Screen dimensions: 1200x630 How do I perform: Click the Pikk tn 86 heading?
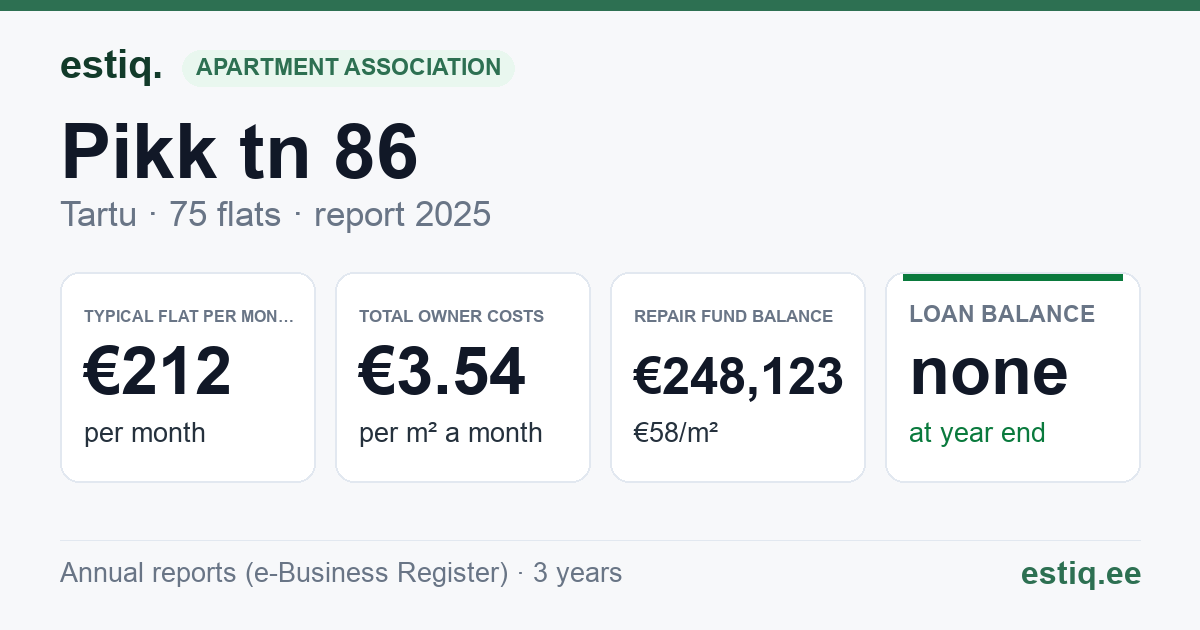pos(240,151)
